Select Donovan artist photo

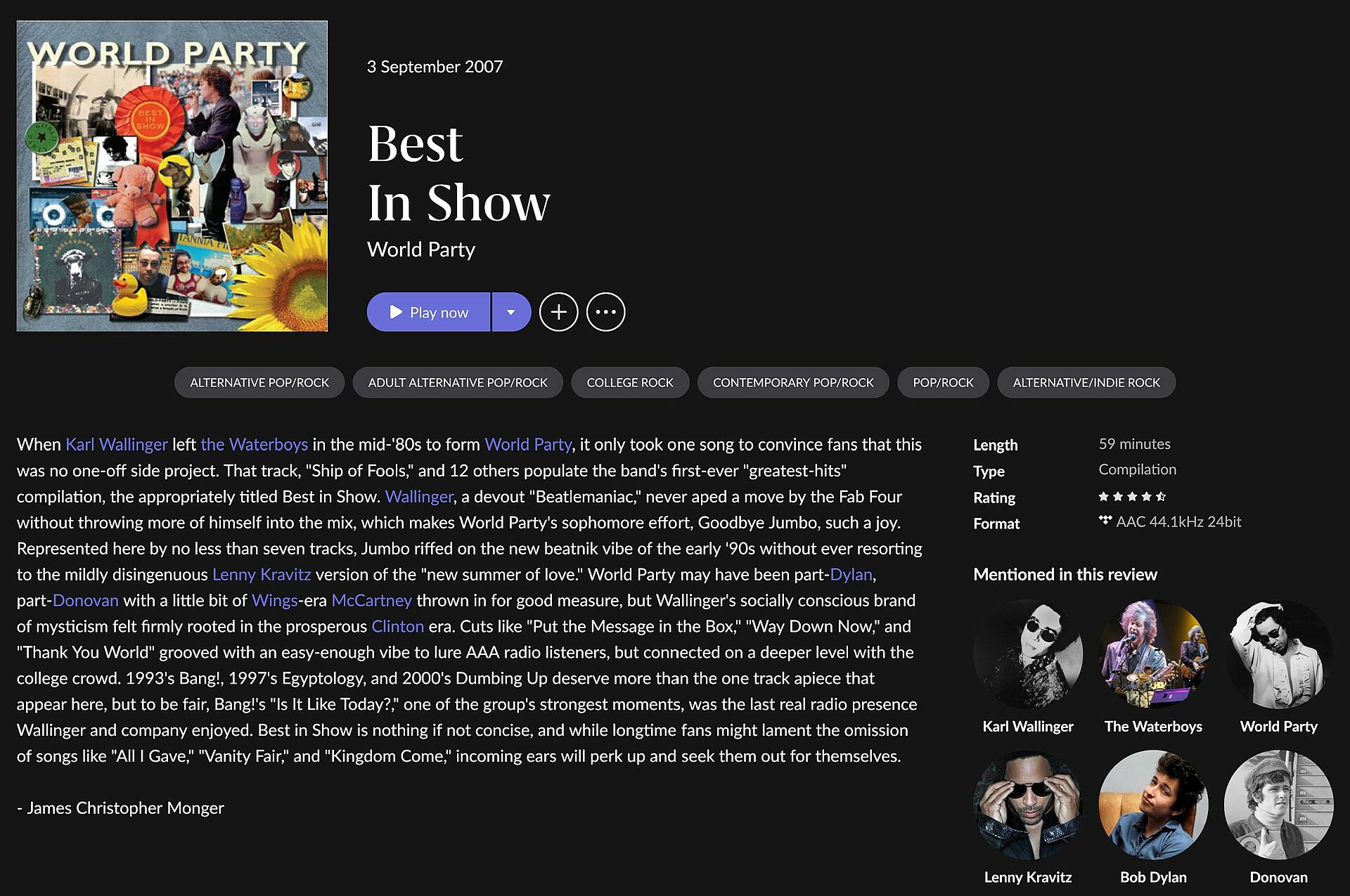pos(1279,805)
